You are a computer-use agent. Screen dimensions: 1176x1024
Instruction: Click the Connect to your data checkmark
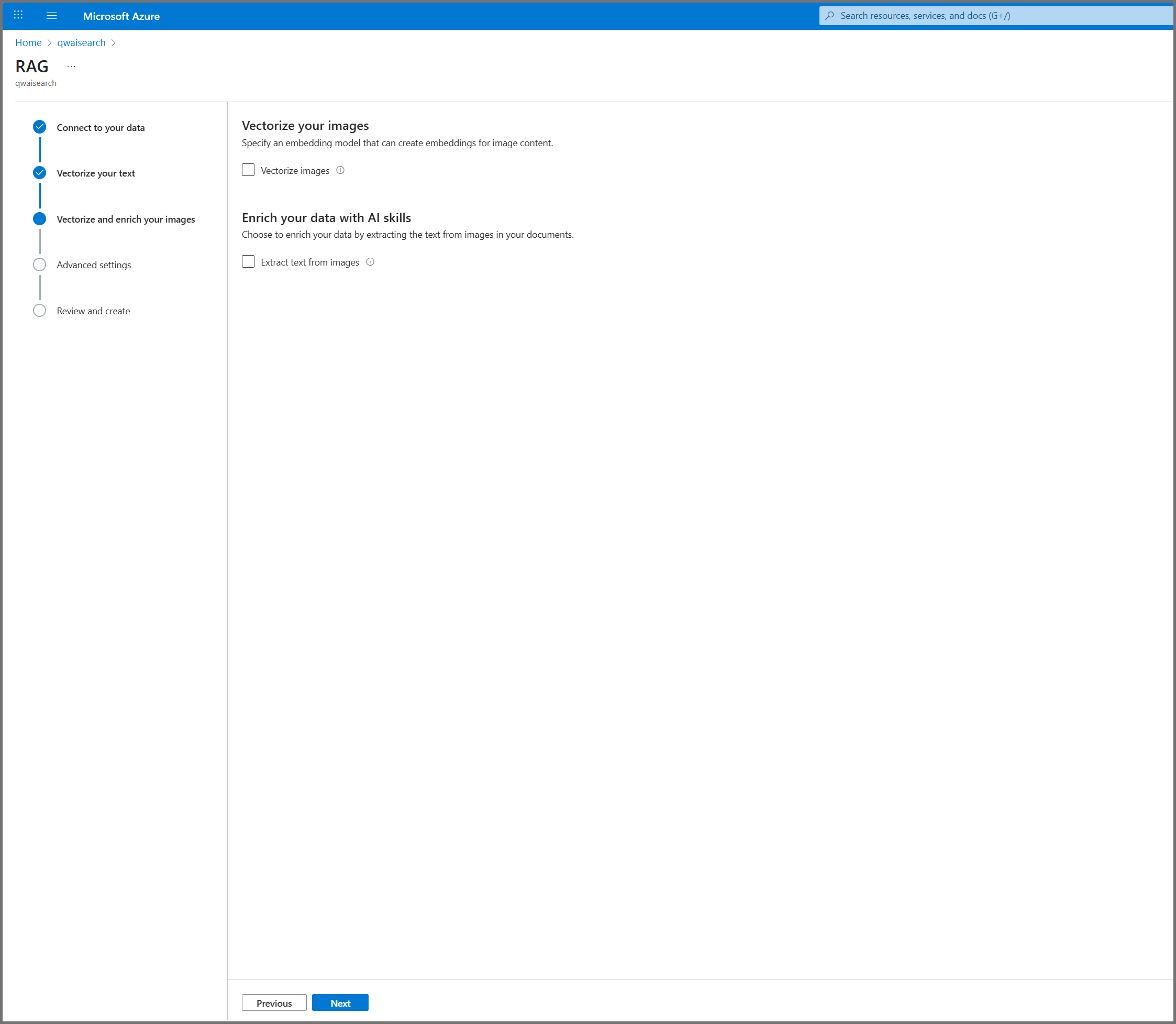[x=39, y=127]
